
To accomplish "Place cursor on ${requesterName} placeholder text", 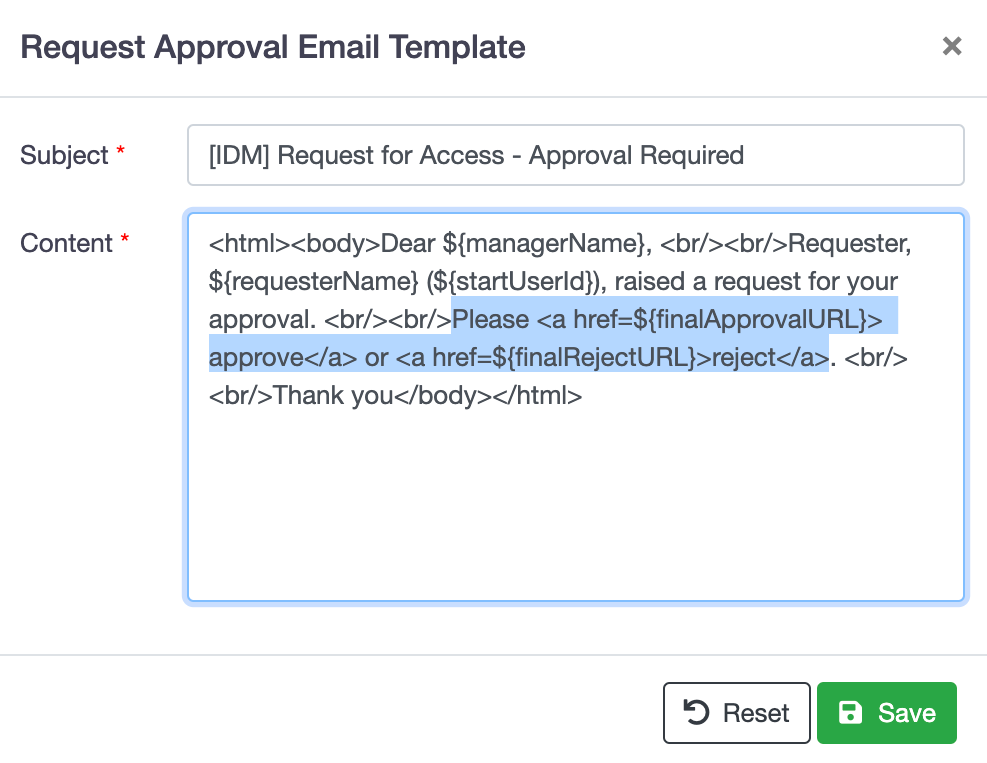I will pos(313,281).
